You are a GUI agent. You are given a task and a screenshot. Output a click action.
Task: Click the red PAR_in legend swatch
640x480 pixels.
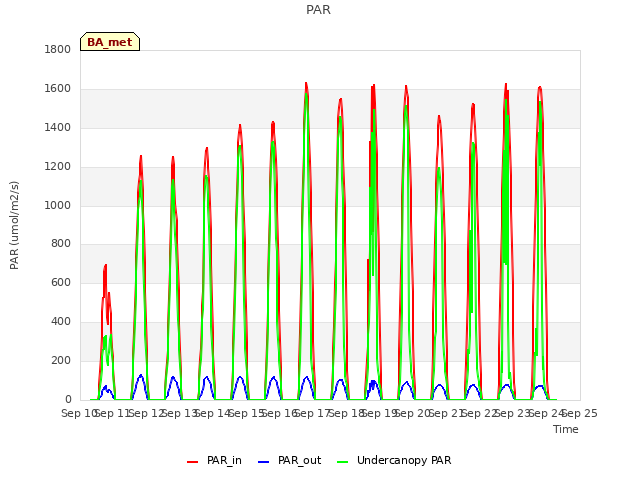pos(192,462)
